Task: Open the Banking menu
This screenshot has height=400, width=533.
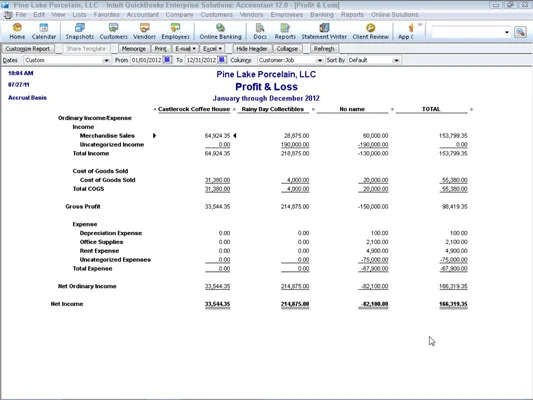Action: (322, 15)
